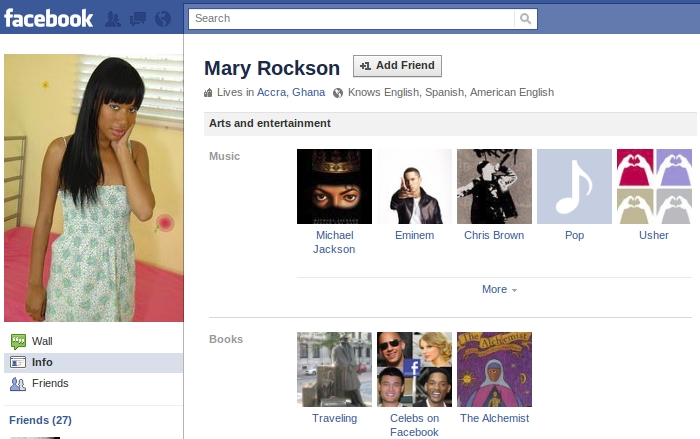This screenshot has width=700, height=439.
Task: Open the Eminem page thumbnail
Action: pos(414,186)
